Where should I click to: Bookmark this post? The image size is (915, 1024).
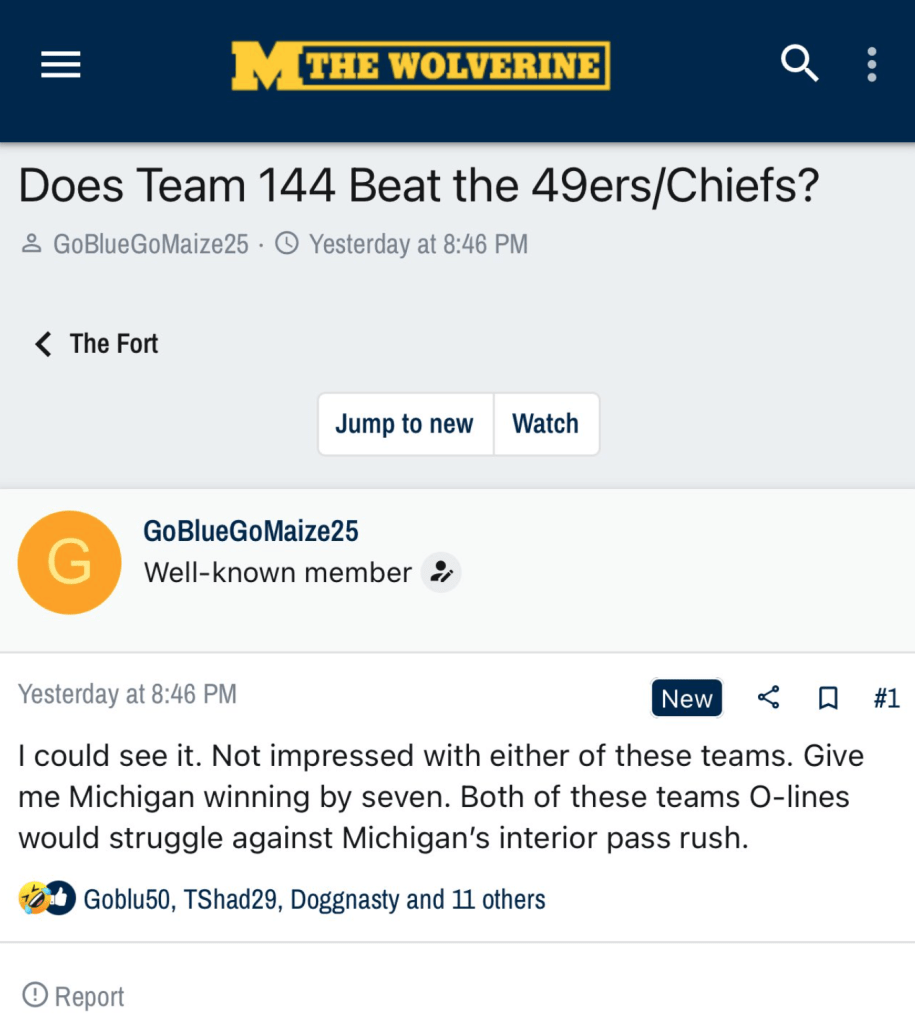click(x=828, y=698)
